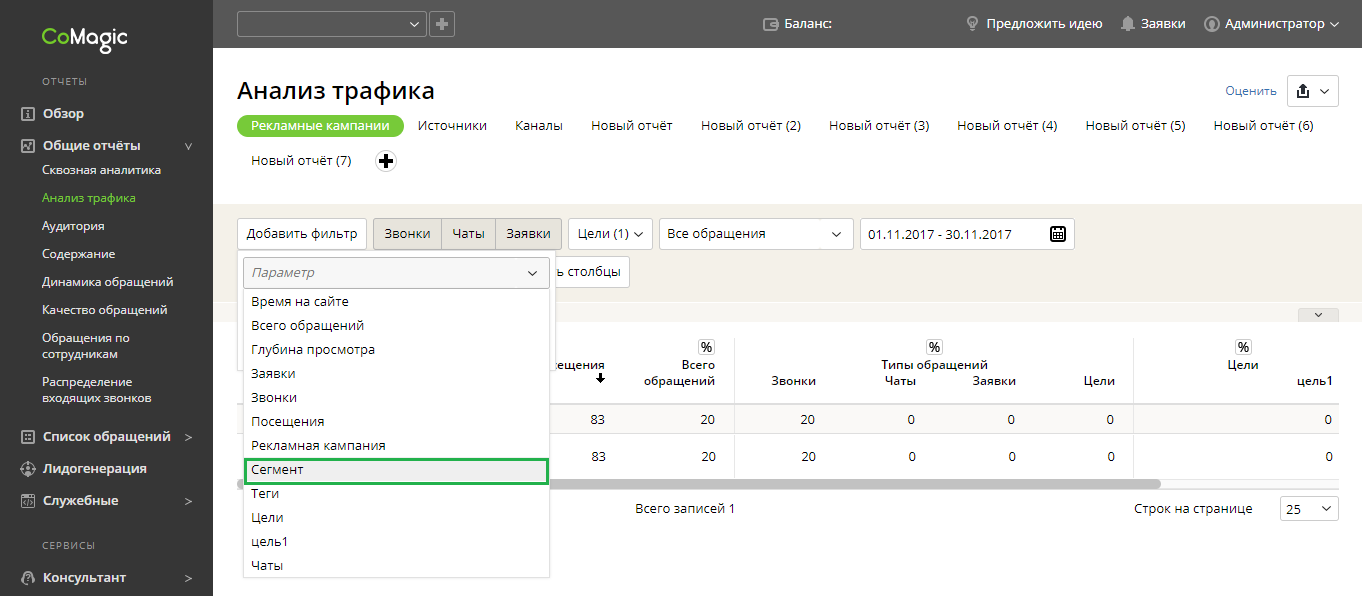Toggle percent for Всего обращений column
Image resolution: width=1362 pixels, height=596 pixels.
706,347
